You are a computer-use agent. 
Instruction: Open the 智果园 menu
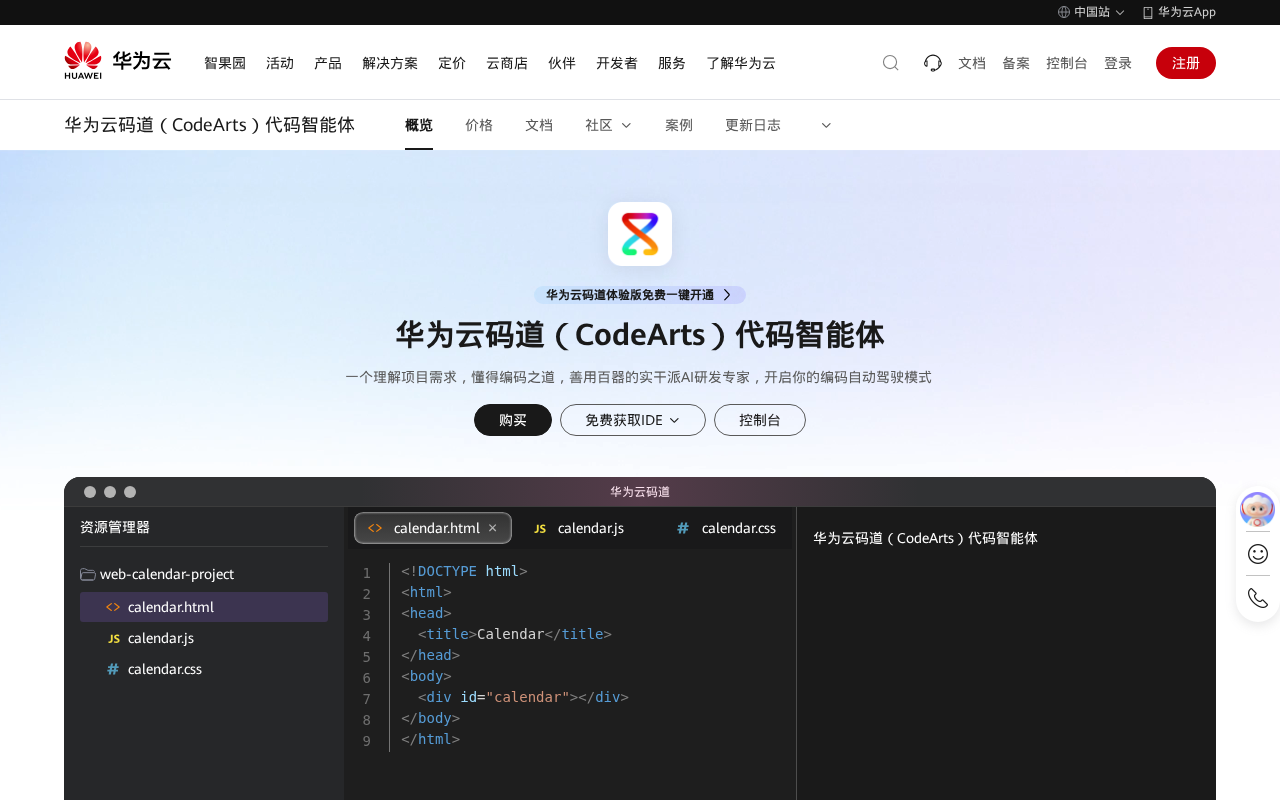point(225,63)
